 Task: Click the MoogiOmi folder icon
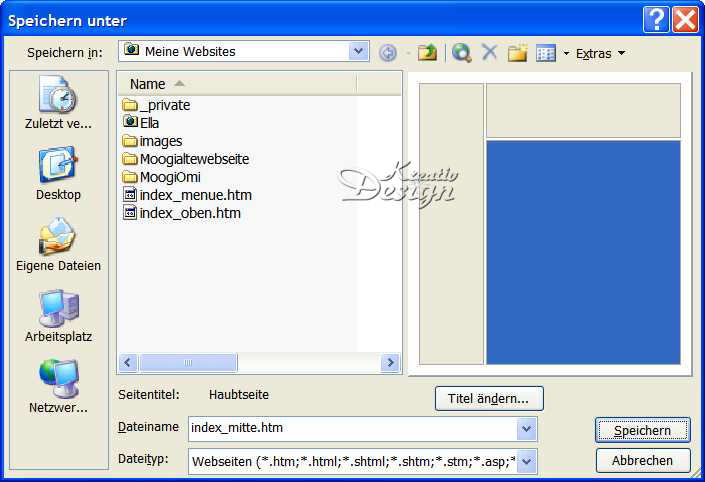129,177
